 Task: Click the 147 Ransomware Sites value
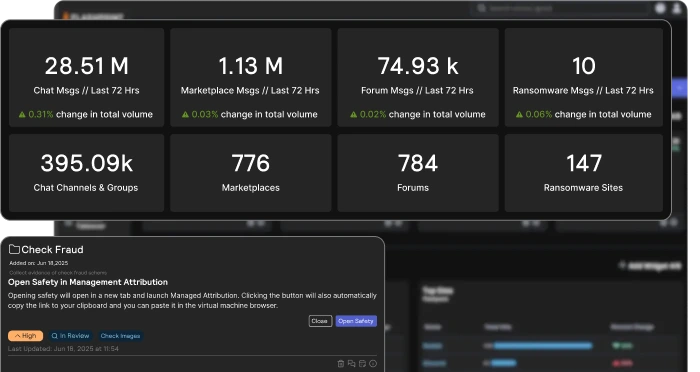pos(584,163)
